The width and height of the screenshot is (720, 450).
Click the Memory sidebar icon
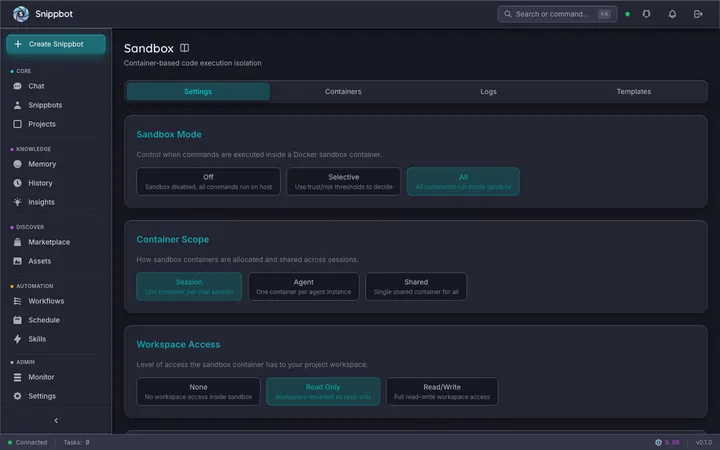[17, 164]
